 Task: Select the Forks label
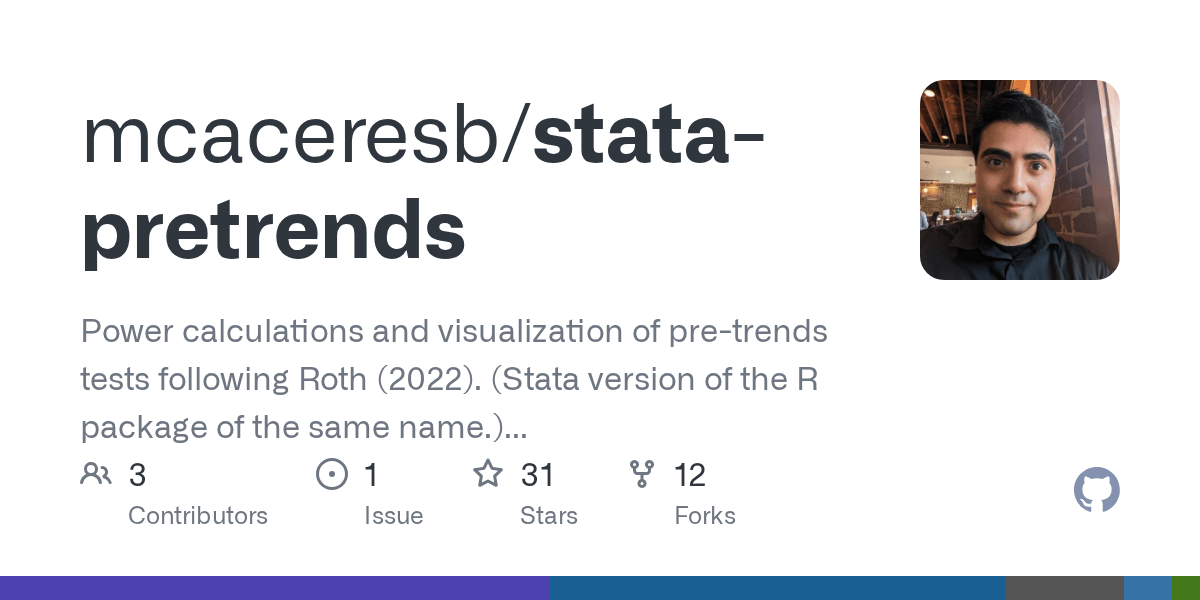[705, 516]
